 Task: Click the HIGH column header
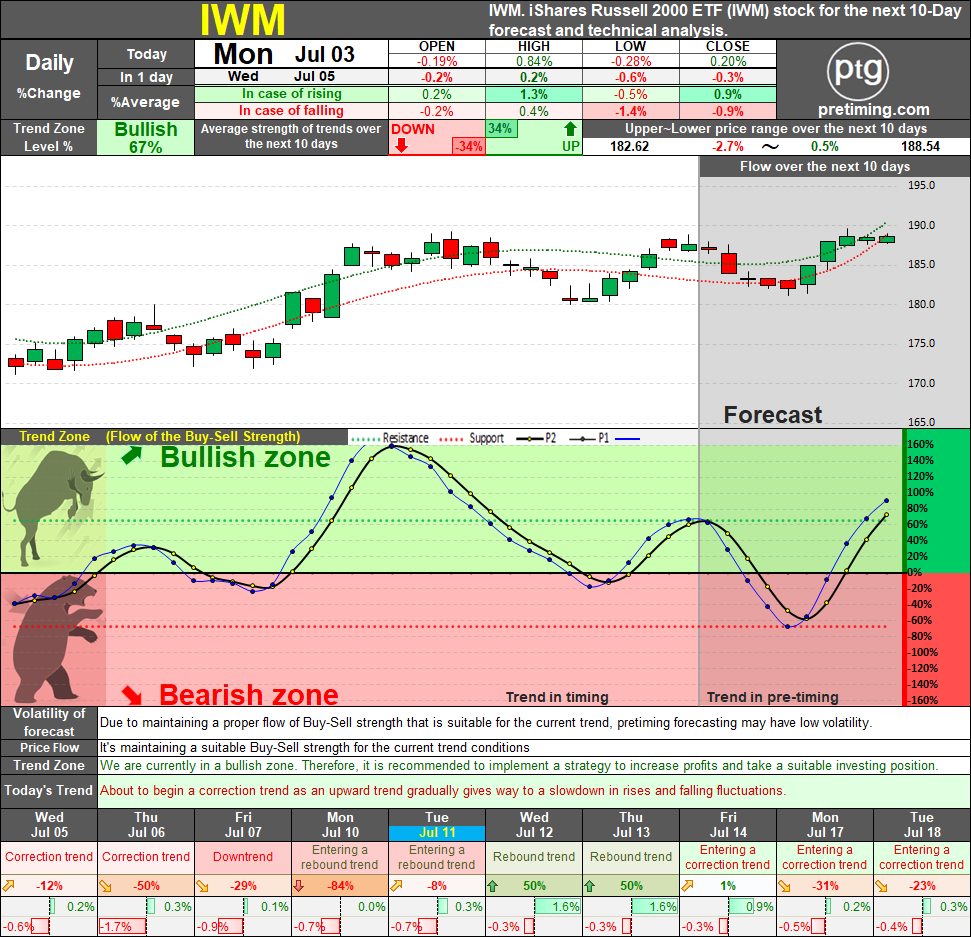tap(534, 46)
